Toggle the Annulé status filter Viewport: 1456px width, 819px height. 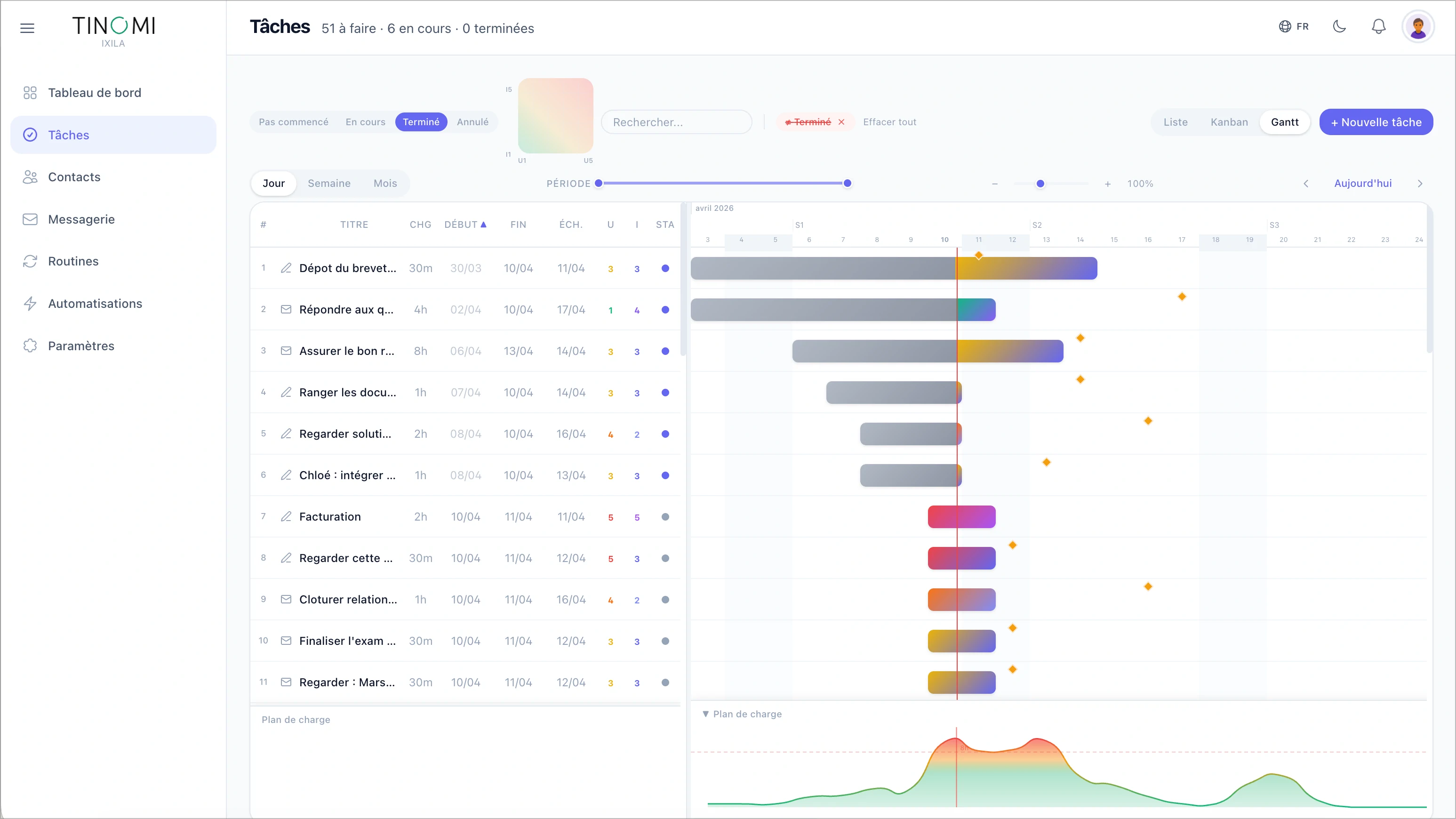[472, 122]
